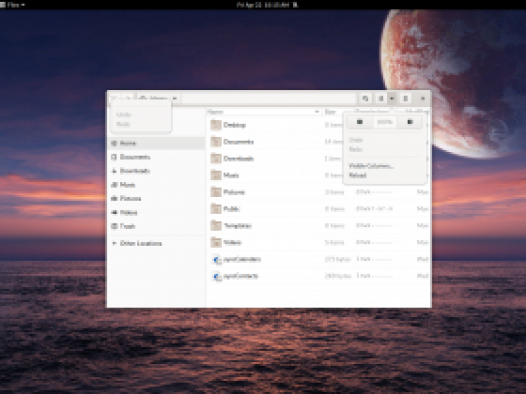Click the clock in the top panel
Image resolution: width=526 pixels, height=394 pixels.
click(263, 5)
